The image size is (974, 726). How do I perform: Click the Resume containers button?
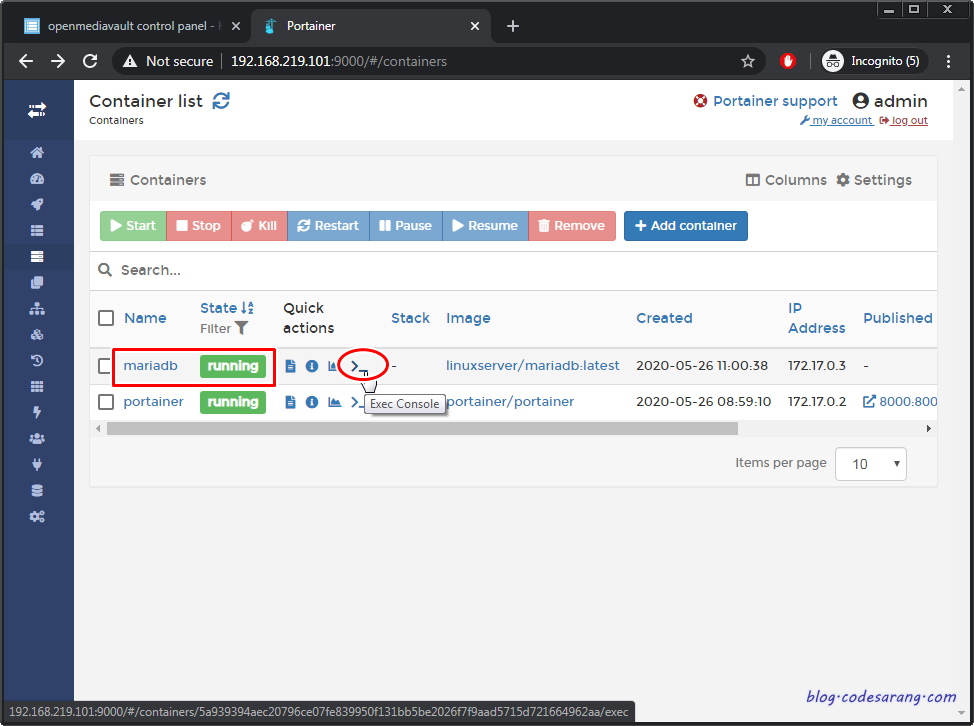(485, 225)
